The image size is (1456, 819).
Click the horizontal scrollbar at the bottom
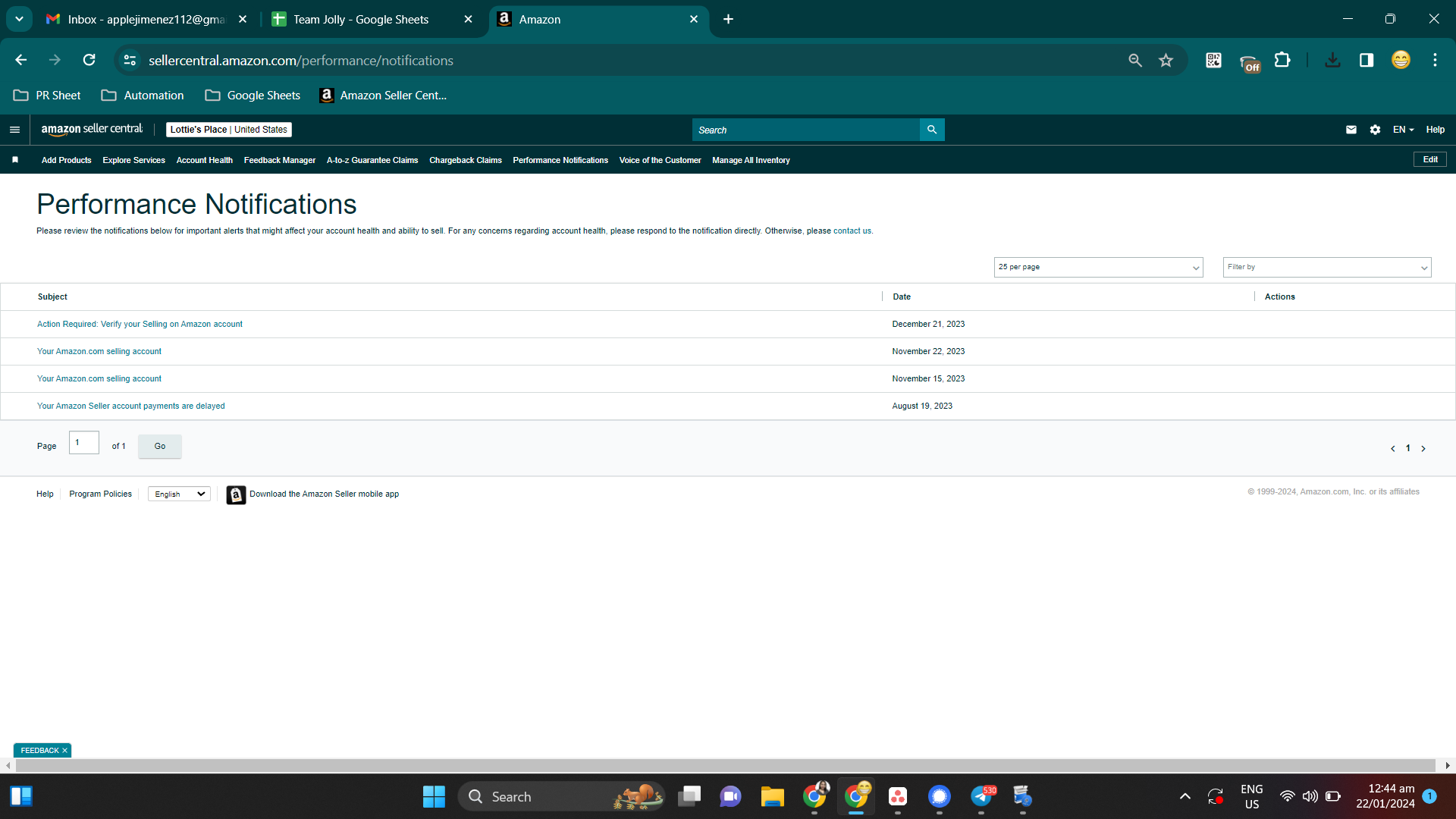[x=726, y=766]
